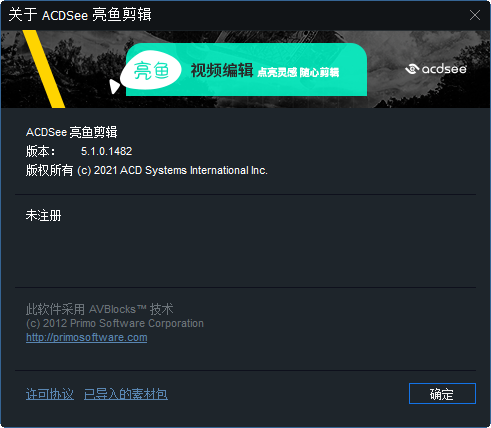Click the 视频编辑 banner heading
Viewport: 491px width, 428px height.
(222, 70)
